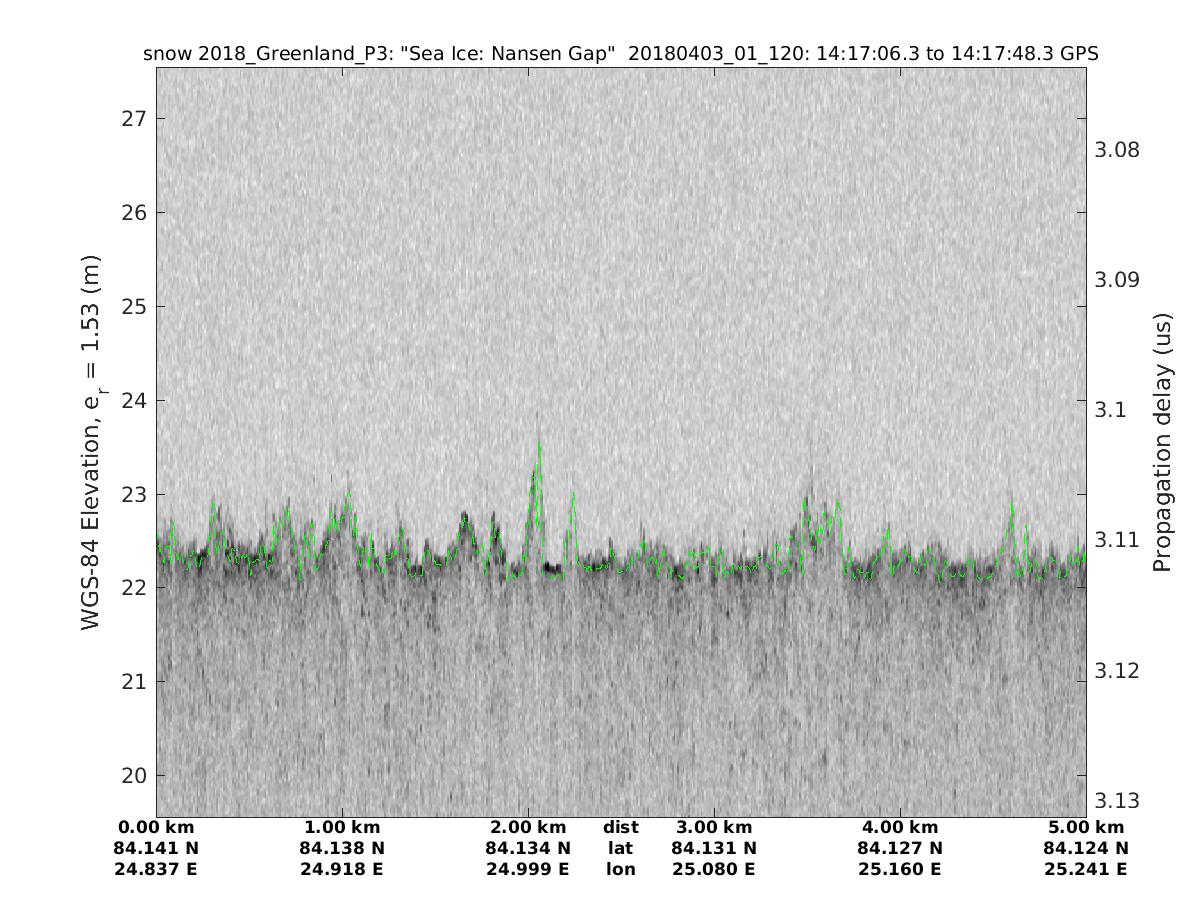The height and width of the screenshot is (900, 1200).
Task: Click the 'lon' legend label below the plot
Action: click(621, 870)
